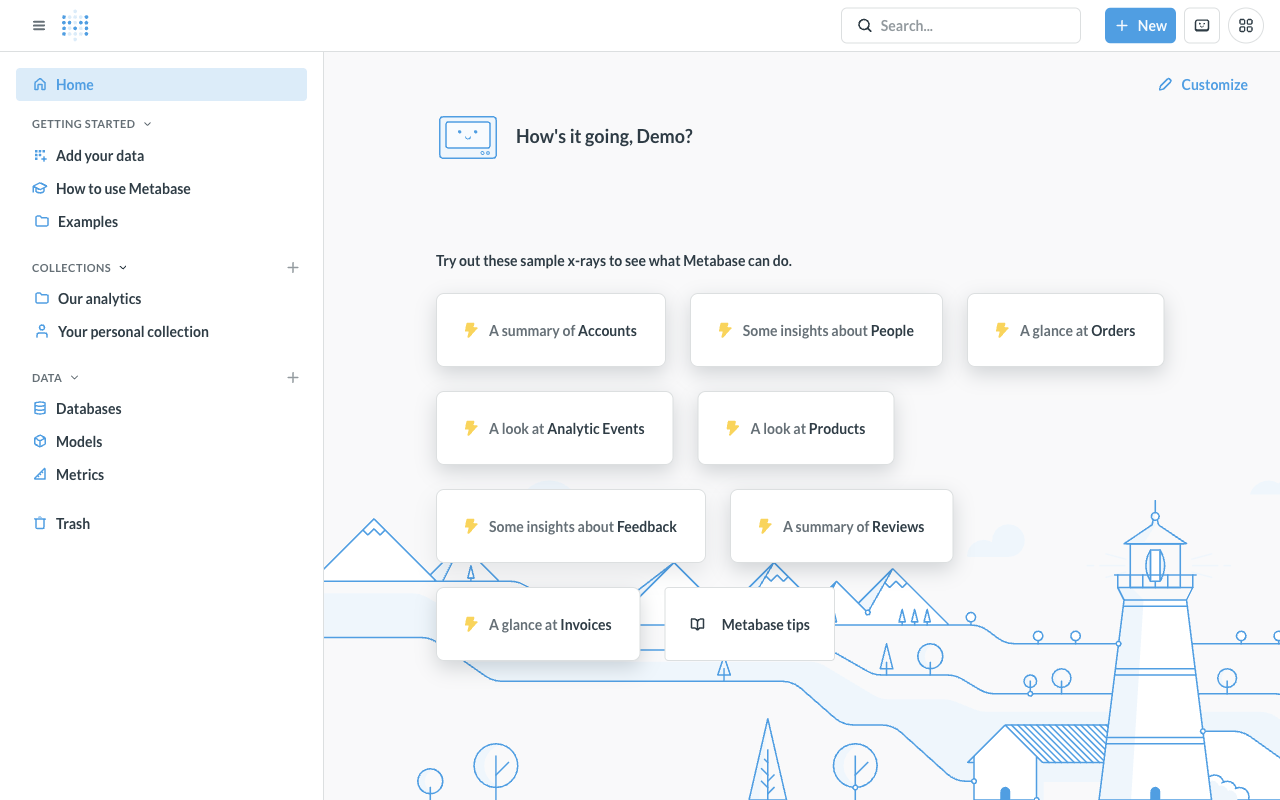Click the Add your data icon
The height and width of the screenshot is (800, 1280).
(40, 156)
